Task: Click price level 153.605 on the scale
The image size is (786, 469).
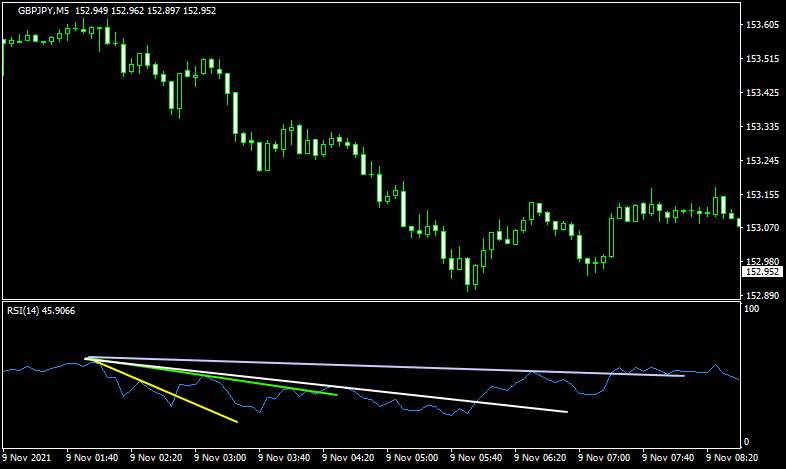Action: click(762, 25)
